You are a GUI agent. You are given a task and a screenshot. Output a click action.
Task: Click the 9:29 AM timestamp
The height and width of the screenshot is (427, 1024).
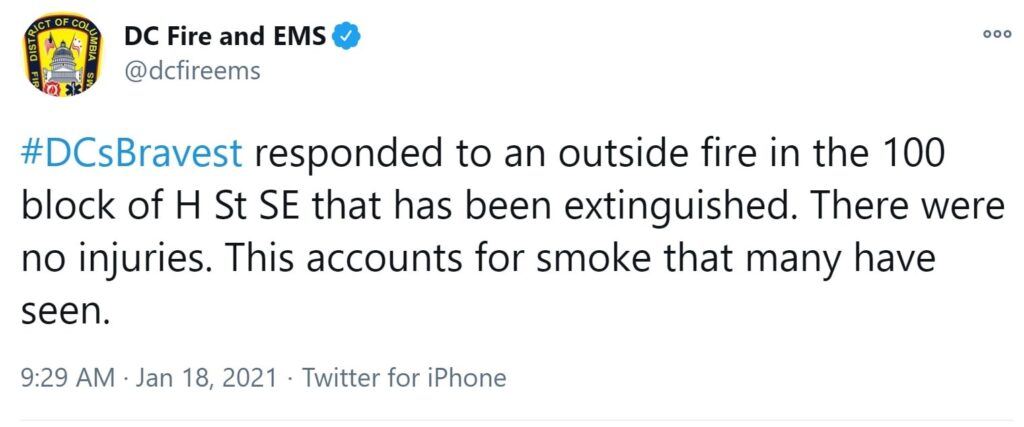(x=69, y=378)
